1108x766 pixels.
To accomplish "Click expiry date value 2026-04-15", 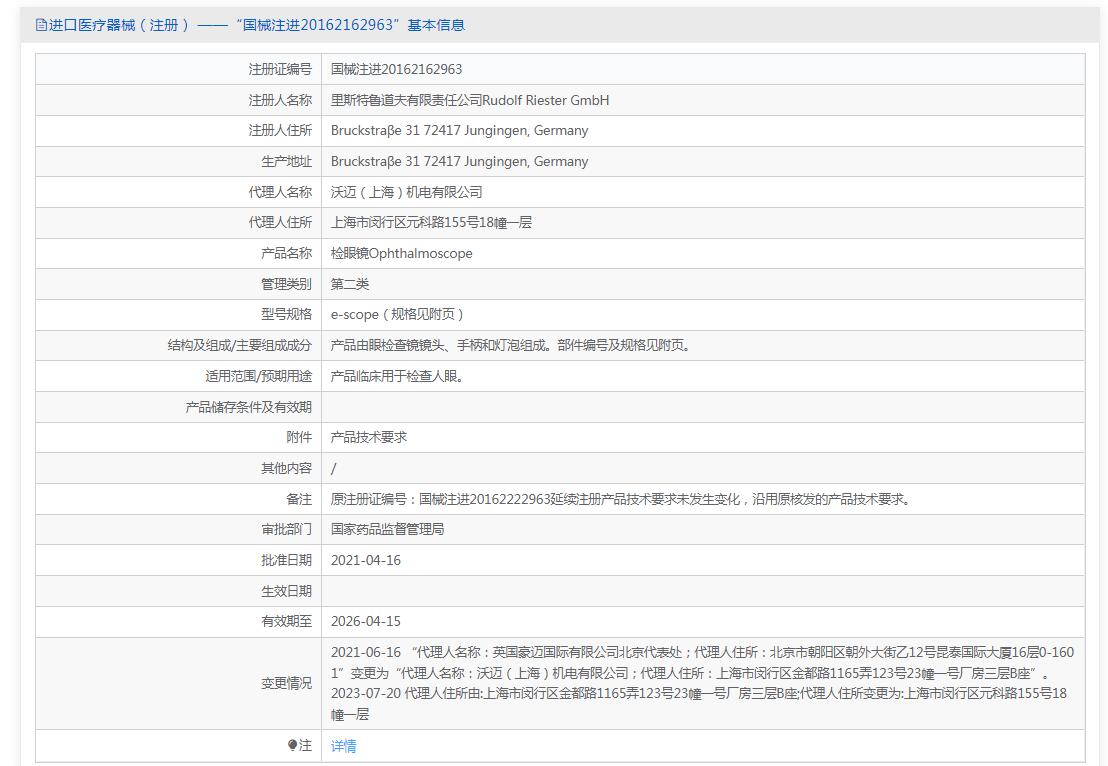I will 366,621.
